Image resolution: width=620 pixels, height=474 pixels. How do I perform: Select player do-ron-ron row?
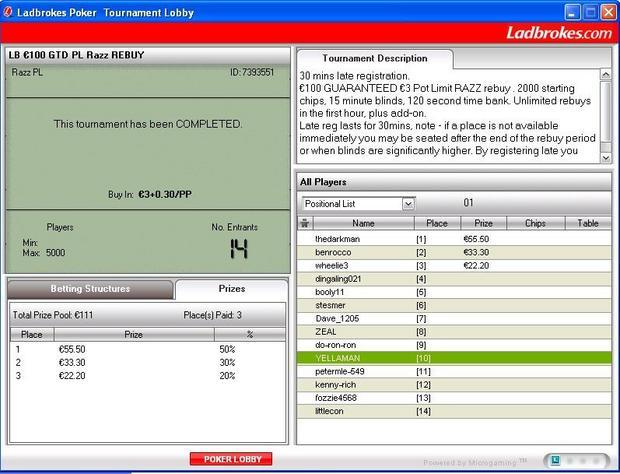pos(454,345)
